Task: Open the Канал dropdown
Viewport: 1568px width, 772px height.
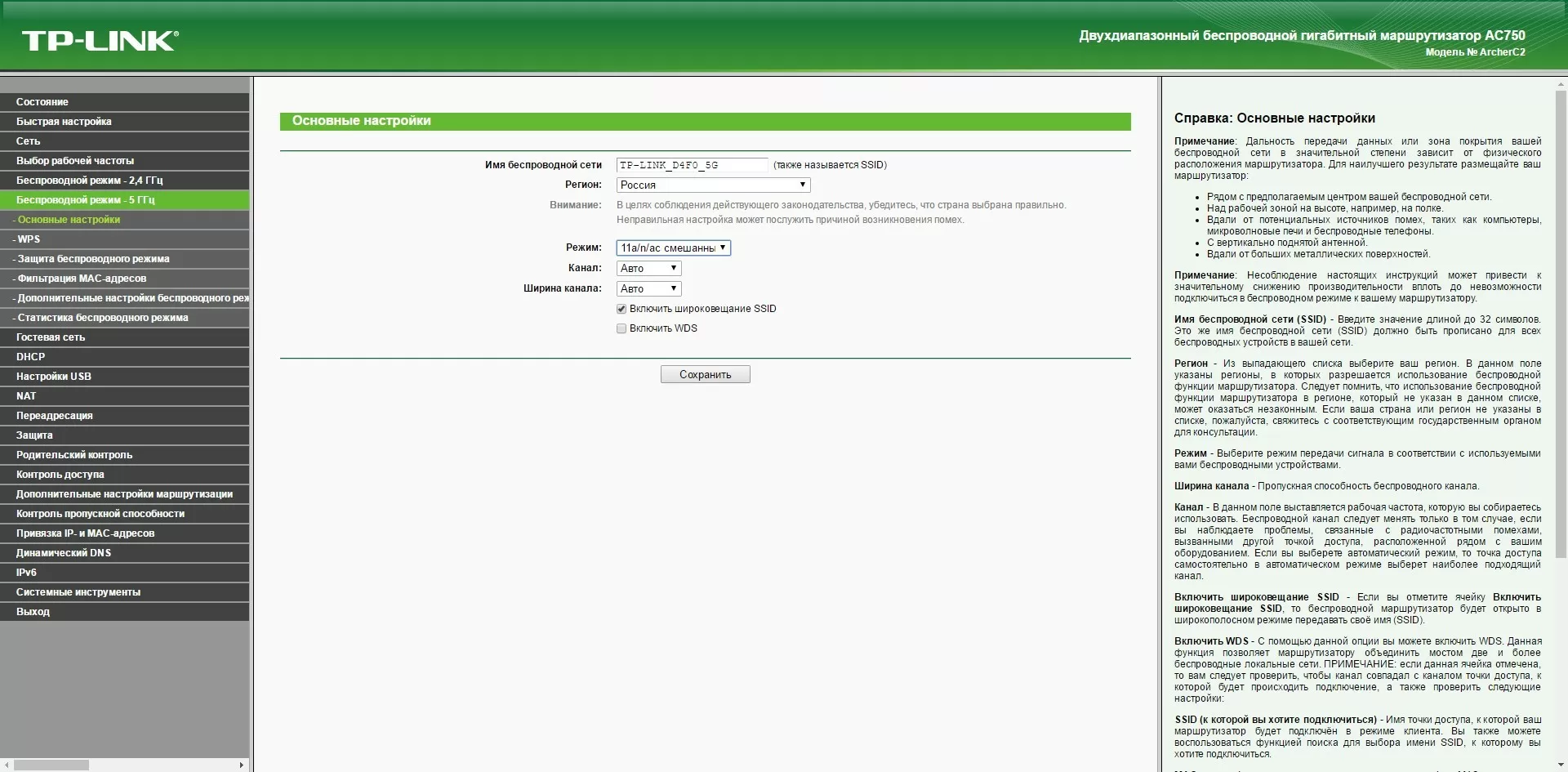Action: click(x=648, y=268)
